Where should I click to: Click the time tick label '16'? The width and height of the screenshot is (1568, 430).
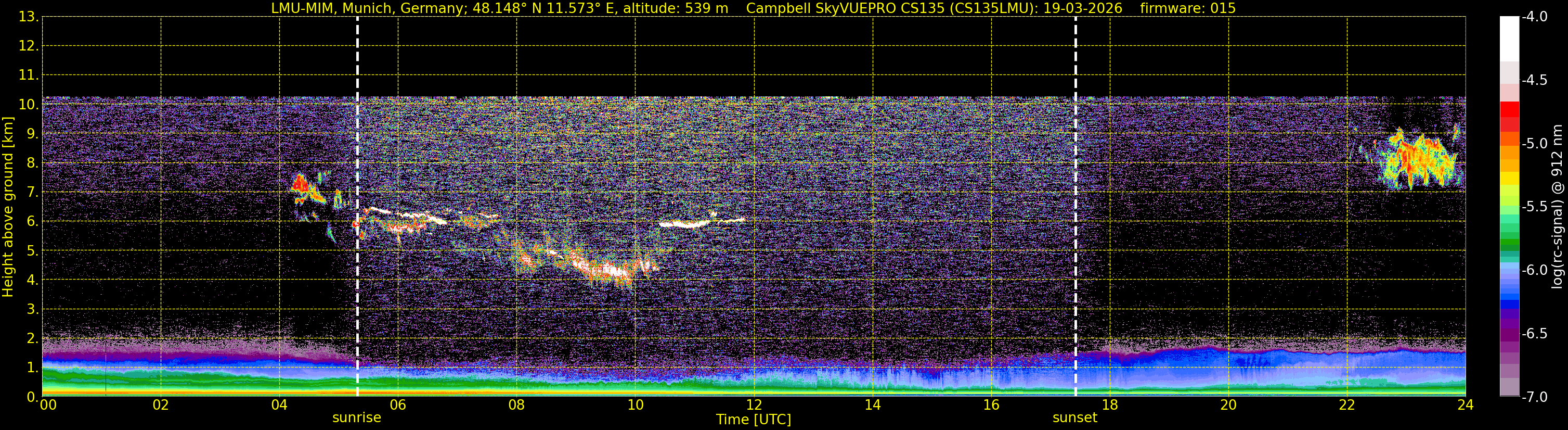991,405
